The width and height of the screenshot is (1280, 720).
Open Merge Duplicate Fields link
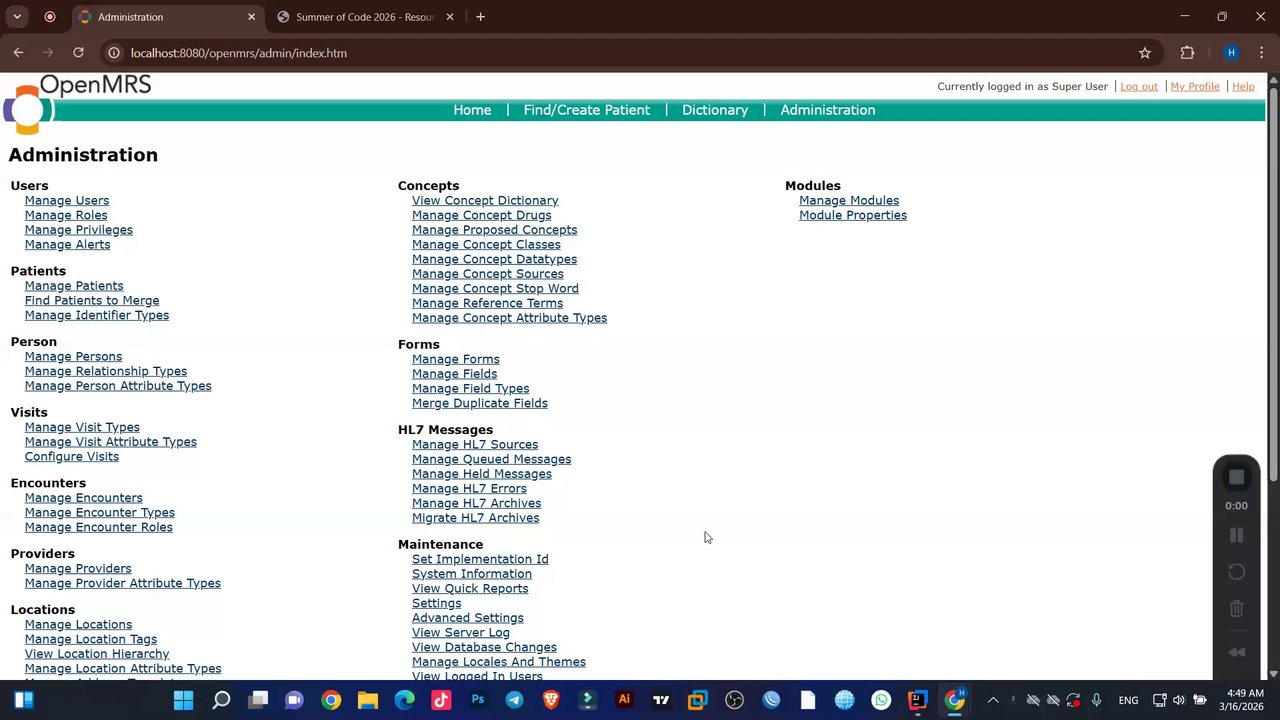480,403
